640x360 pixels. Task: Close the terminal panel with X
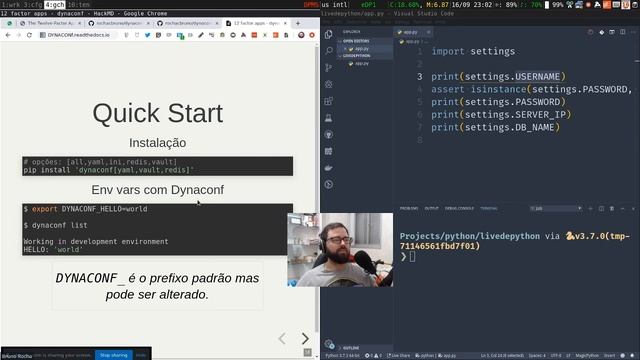(x=633, y=209)
